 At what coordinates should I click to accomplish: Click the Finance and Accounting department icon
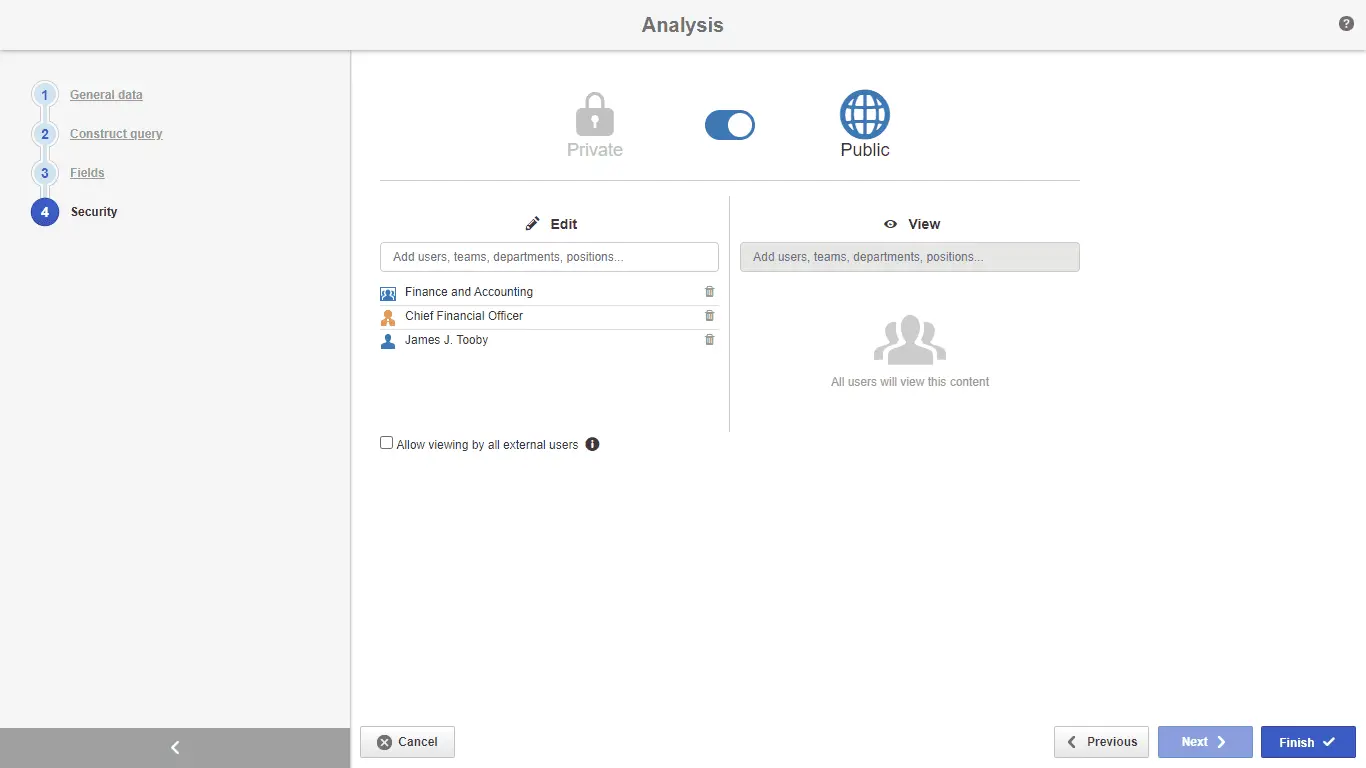coord(388,293)
